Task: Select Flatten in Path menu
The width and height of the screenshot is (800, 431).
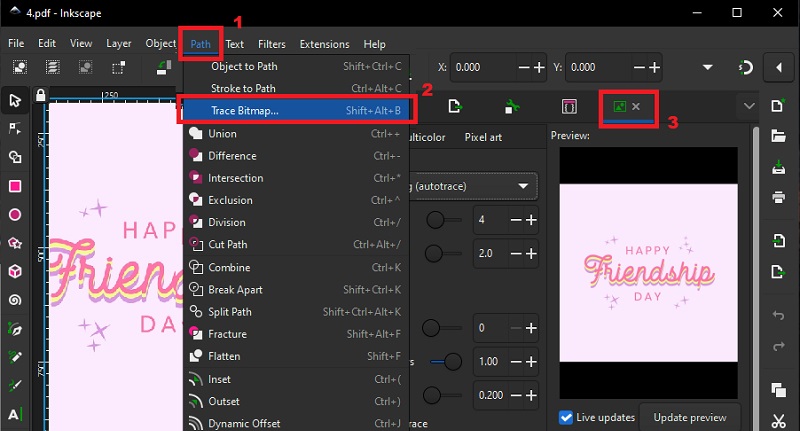Action: point(296,356)
